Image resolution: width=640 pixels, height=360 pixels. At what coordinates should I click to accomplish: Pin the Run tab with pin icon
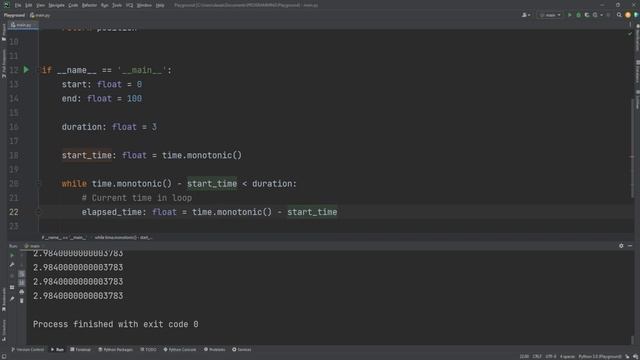click(12, 299)
